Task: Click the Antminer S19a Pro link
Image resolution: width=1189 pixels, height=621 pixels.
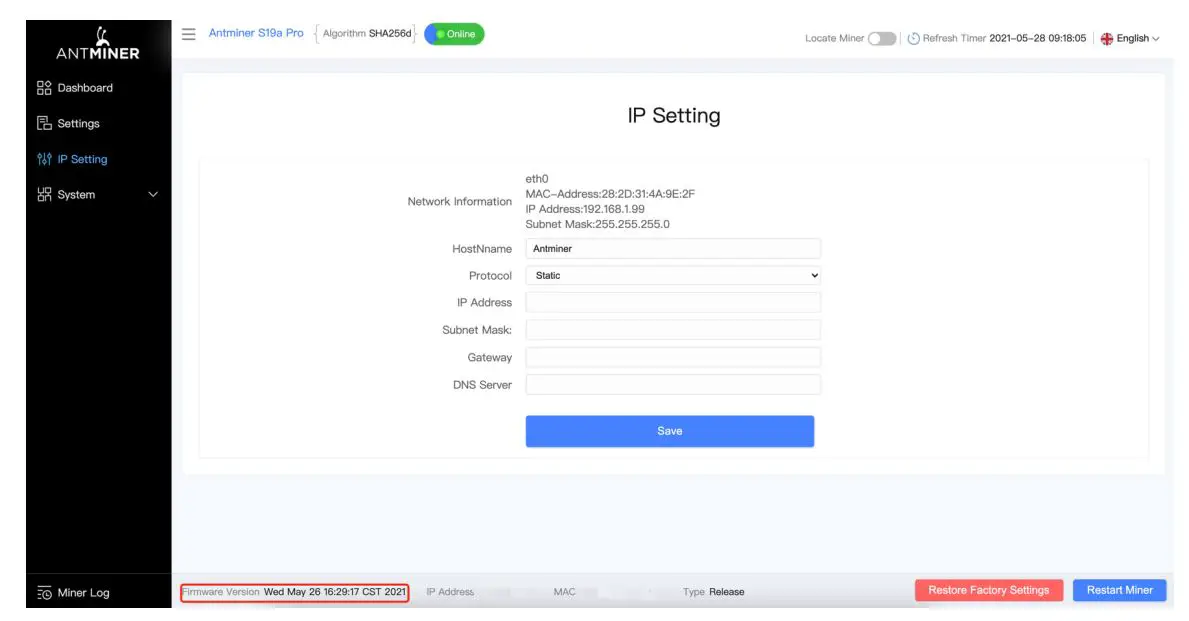Action: tap(255, 33)
